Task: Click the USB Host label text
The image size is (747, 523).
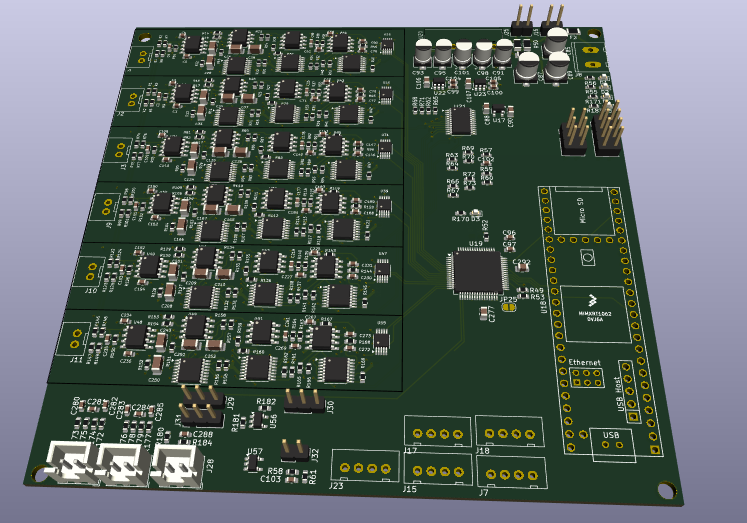Action: (619, 394)
